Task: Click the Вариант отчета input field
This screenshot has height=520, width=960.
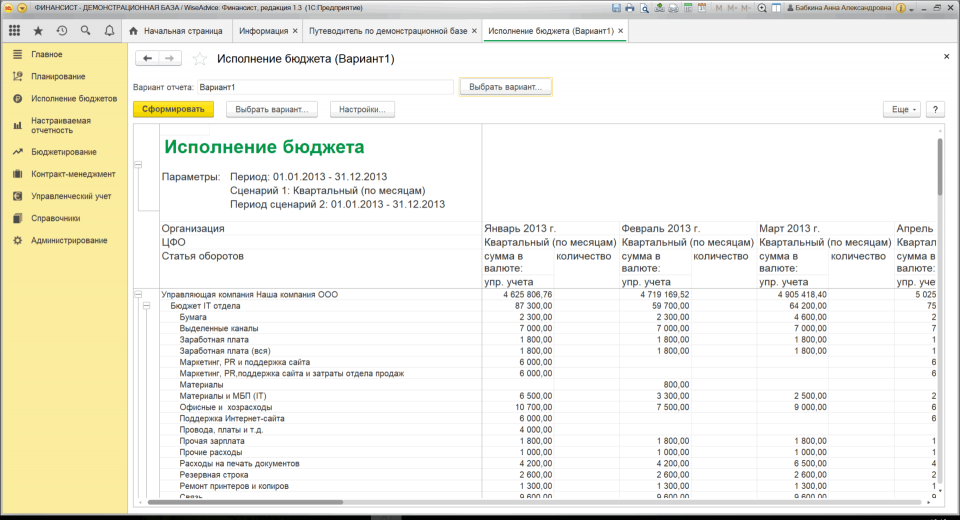Action: tap(325, 87)
